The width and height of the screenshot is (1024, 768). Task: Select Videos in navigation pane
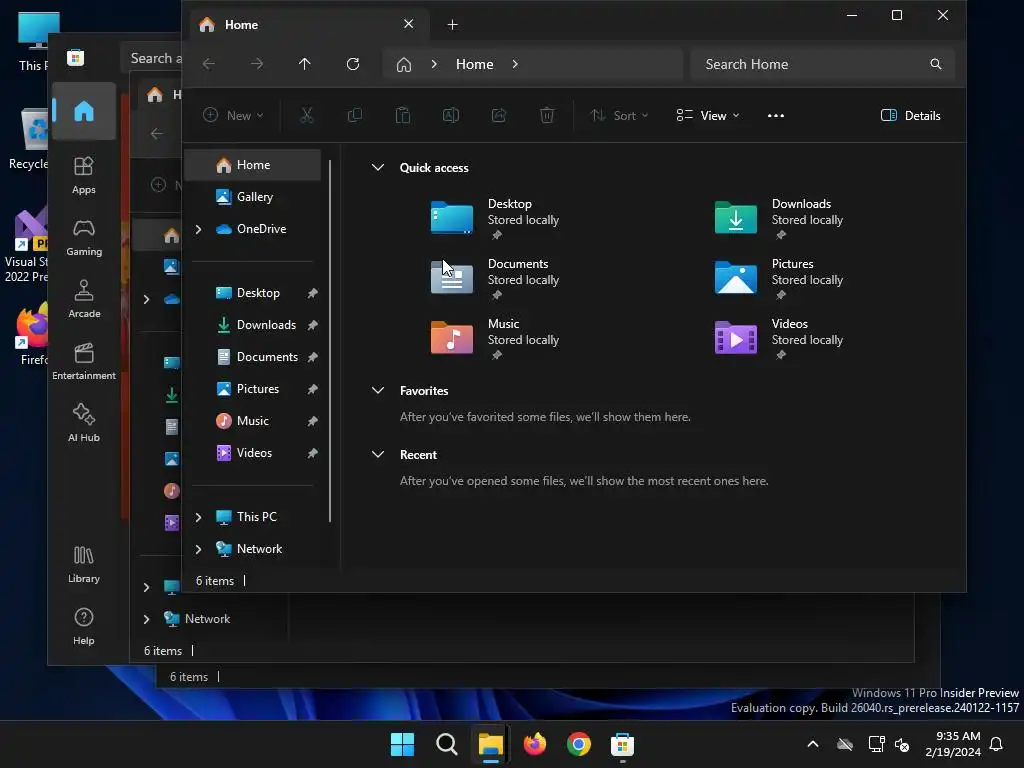[x=253, y=453]
